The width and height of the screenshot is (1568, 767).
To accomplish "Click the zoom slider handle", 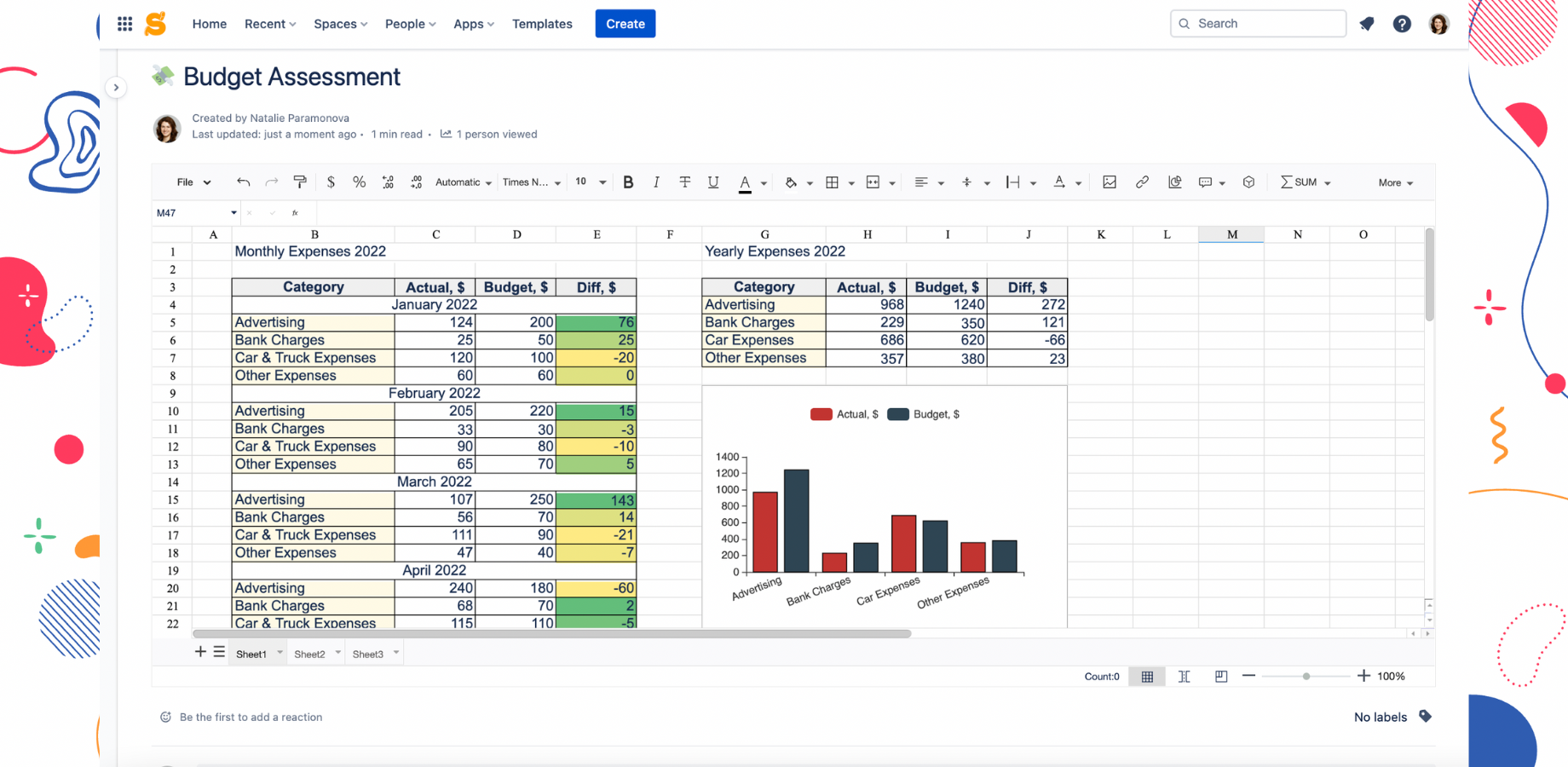I will [1306, 677].
